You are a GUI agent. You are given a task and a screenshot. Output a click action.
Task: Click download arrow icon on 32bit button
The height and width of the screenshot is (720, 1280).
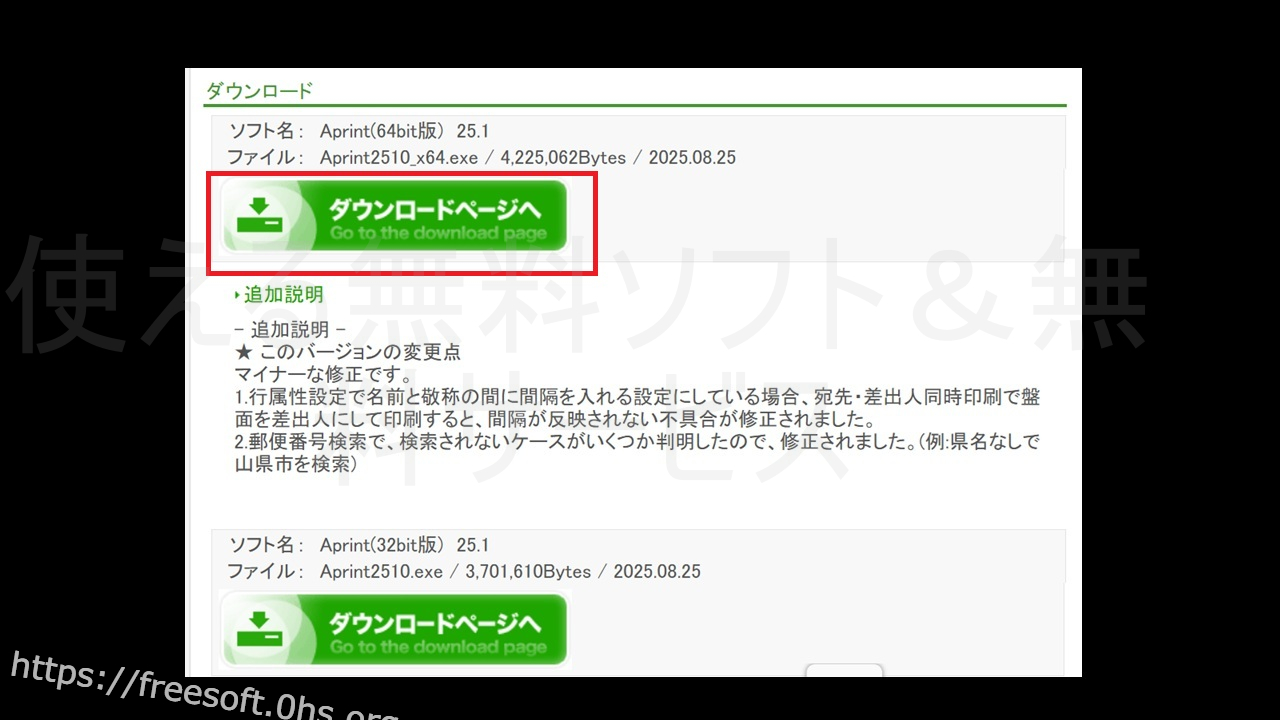260,630
